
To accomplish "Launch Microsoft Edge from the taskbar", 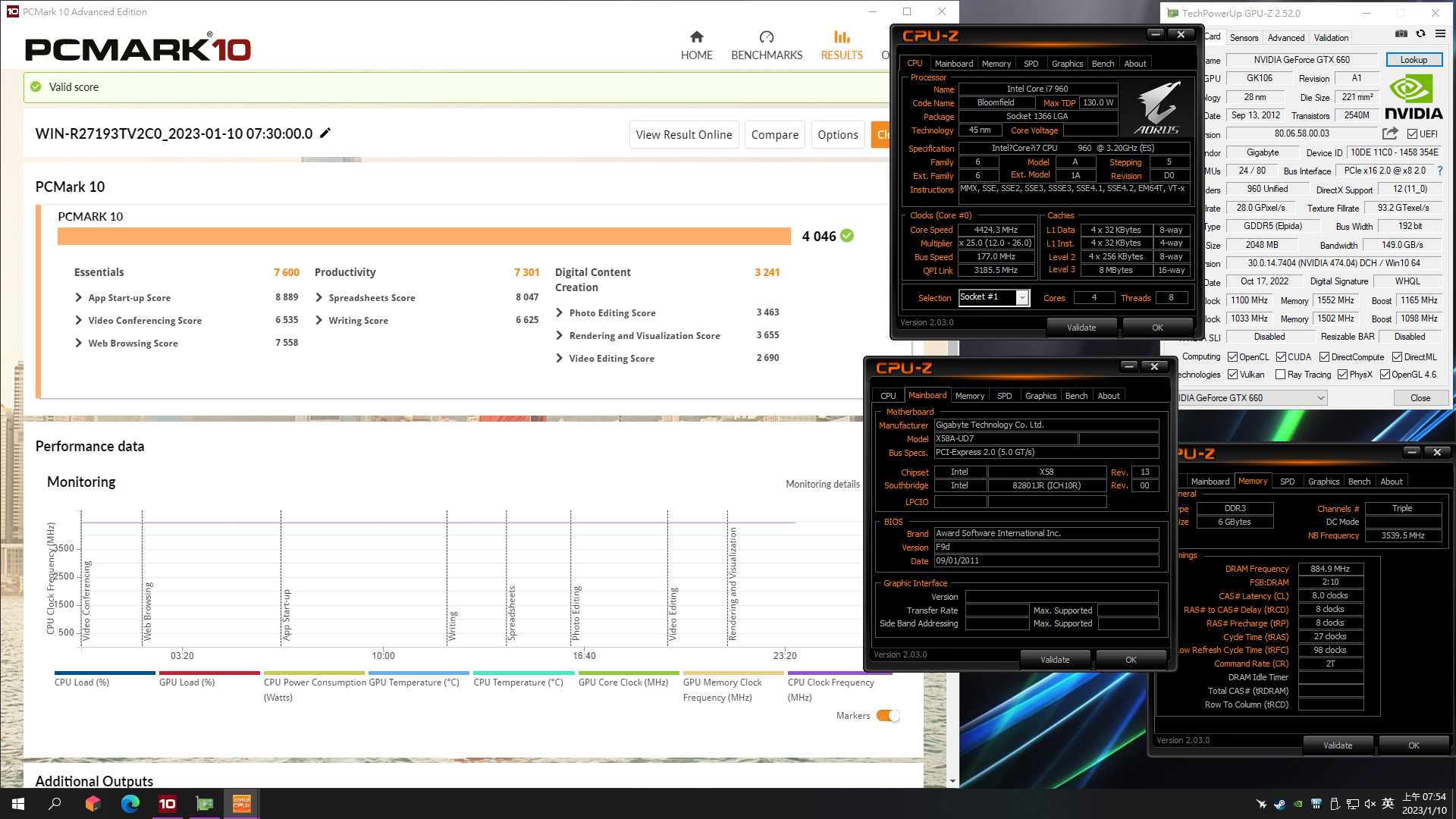I will (x=130, y=804).
